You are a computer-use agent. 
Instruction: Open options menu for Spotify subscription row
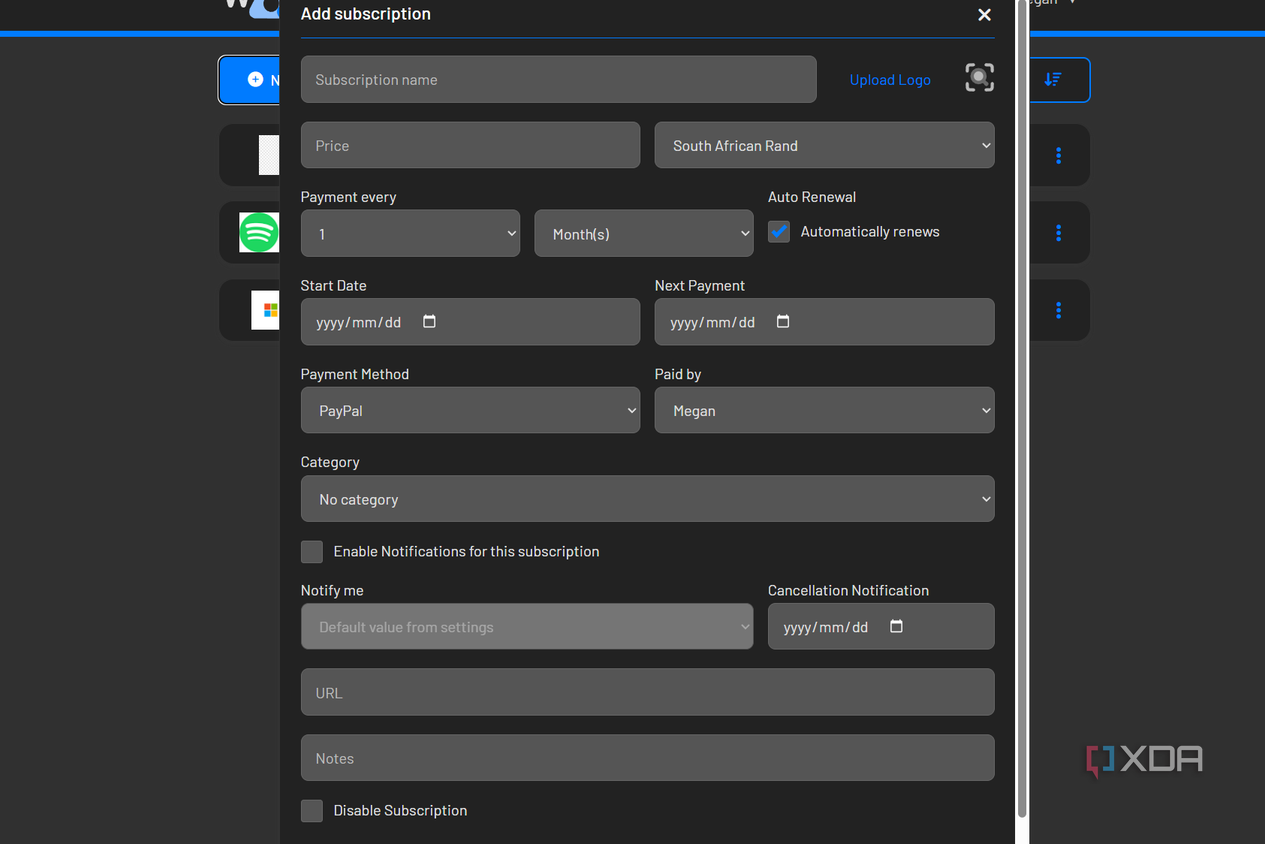[x=1058, y=232]
